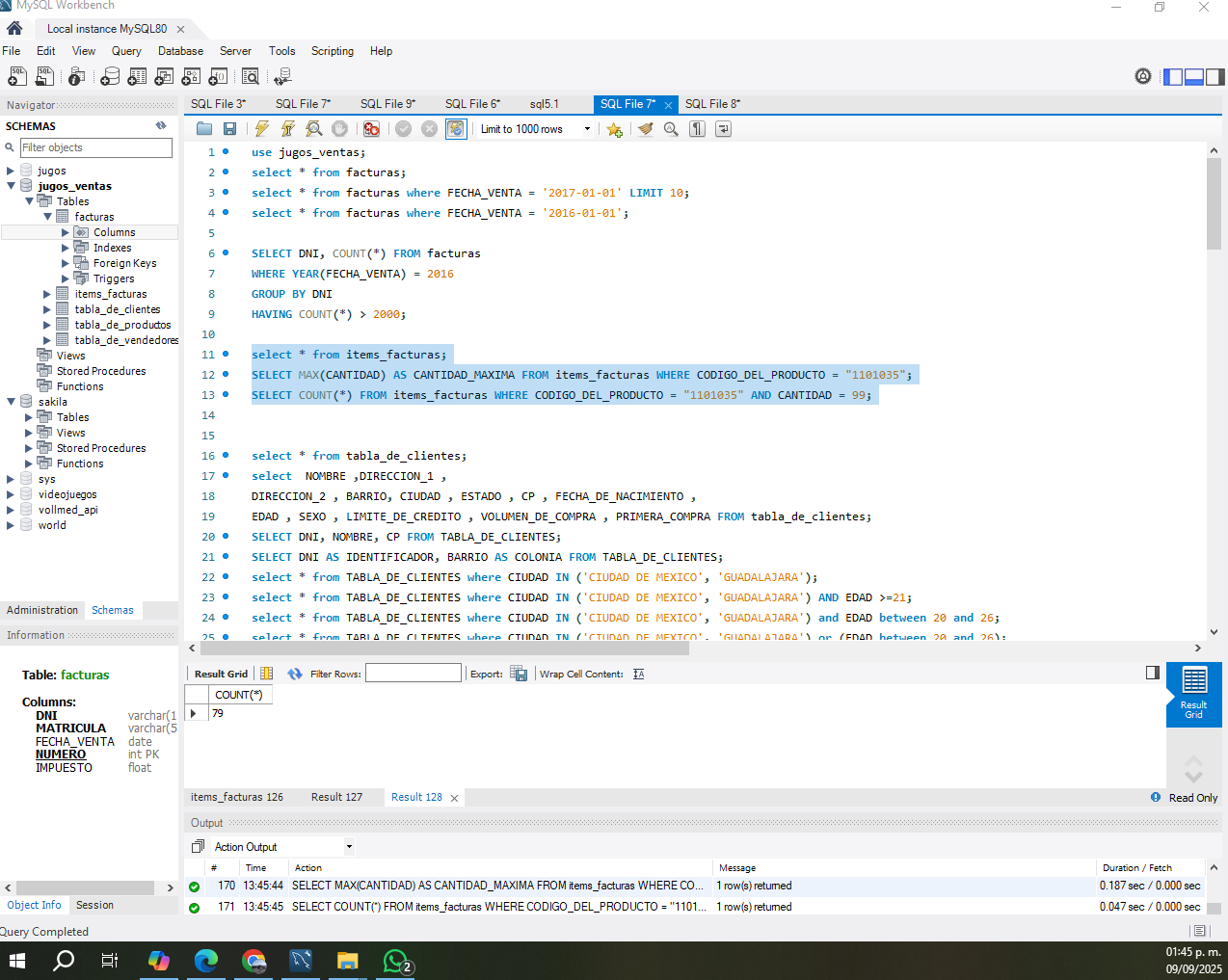Image resolution: width=1228 pixels, height=980 pixels.
Task: Click the commit transaction icon
Action: coord(404,129)
